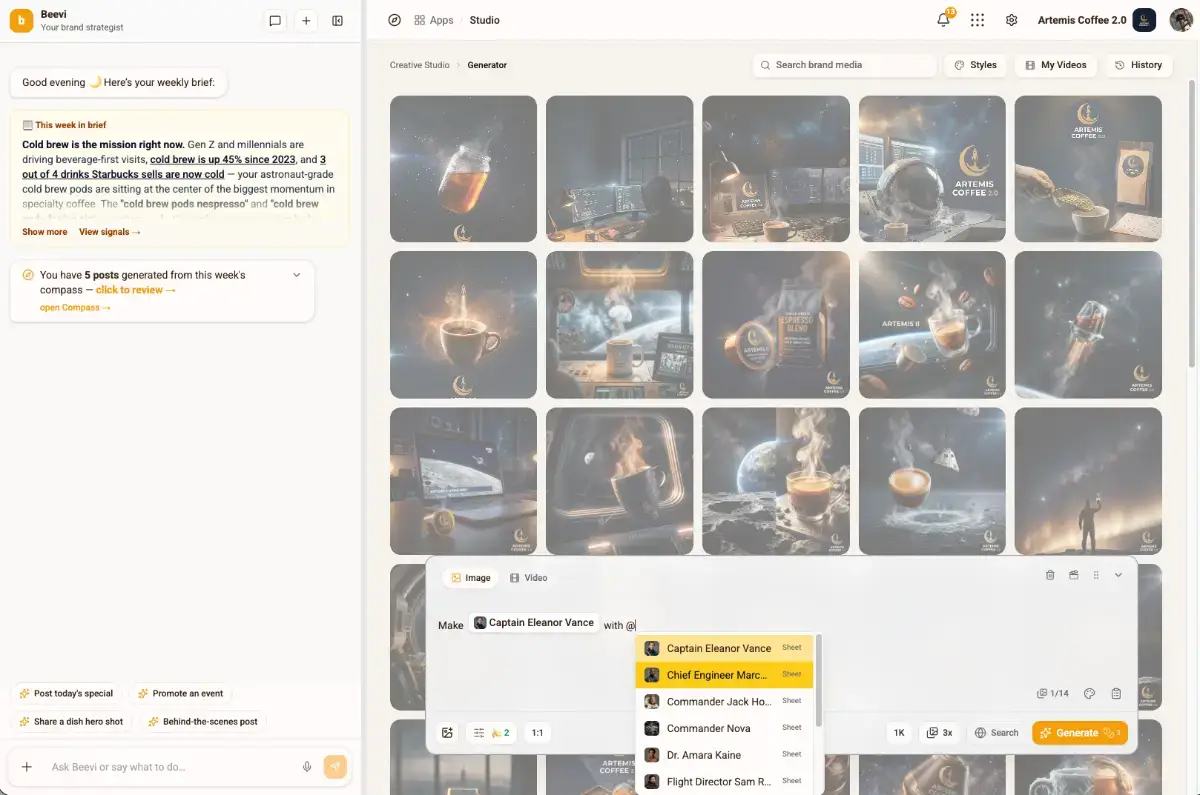Choose Post today's special suggestion

pos(67,693)
